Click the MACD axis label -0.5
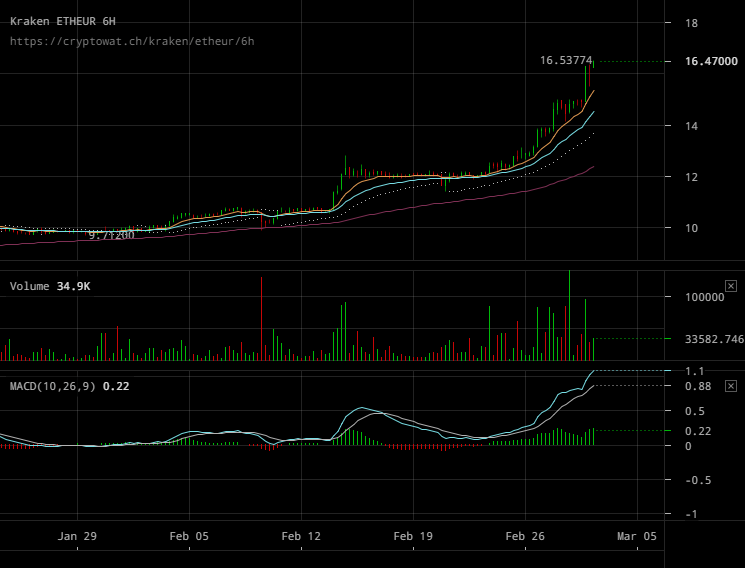745x568 pixels. (x=698, y=480)
